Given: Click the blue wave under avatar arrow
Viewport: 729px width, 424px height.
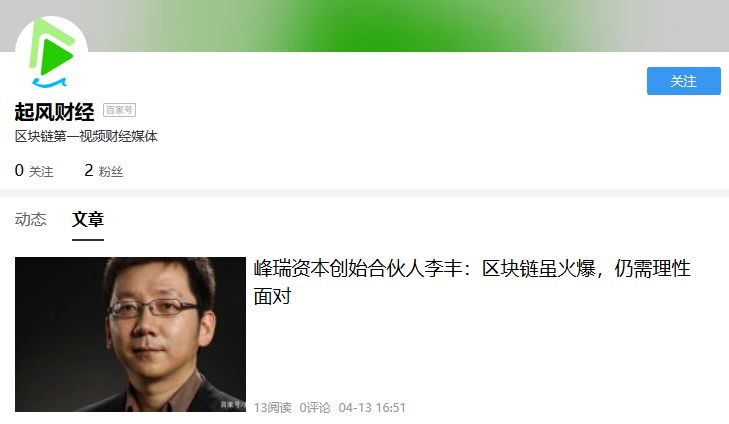Looking at the screenshot, I should (x=50, y=83).
